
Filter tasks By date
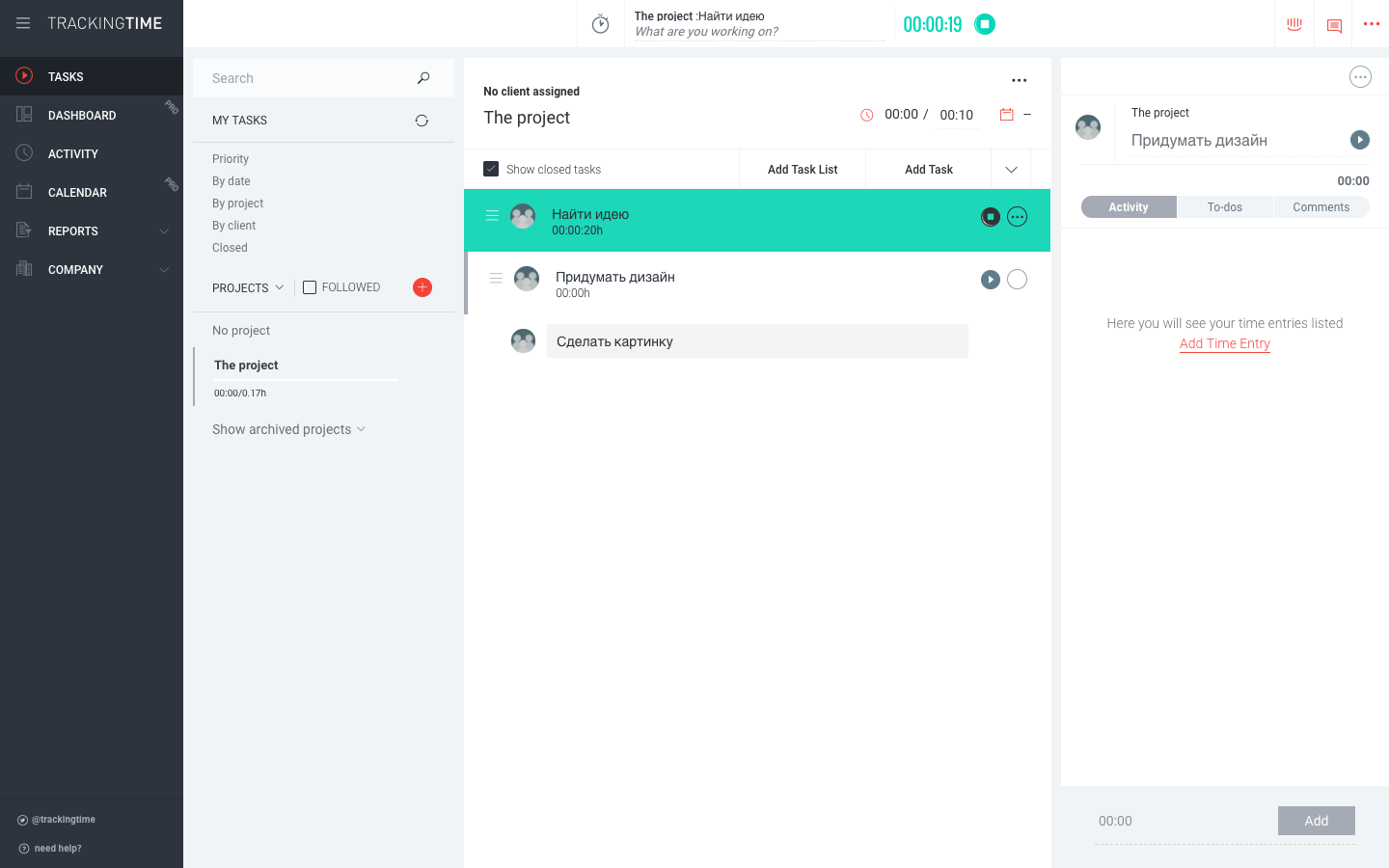click(231, 181)
